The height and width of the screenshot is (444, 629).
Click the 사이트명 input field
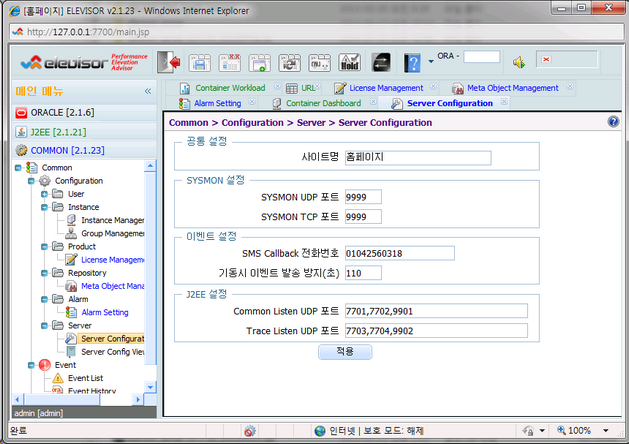pos(418,158)
